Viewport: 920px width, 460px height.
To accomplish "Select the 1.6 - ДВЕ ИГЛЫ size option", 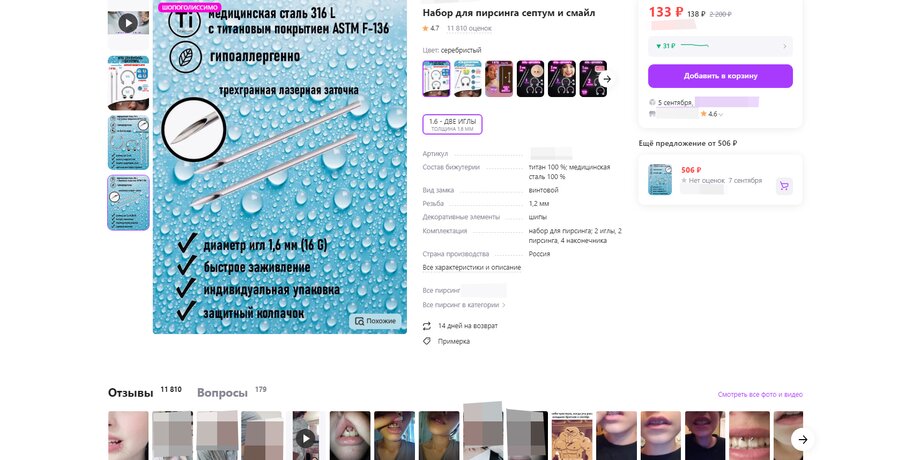I will 452,124.
